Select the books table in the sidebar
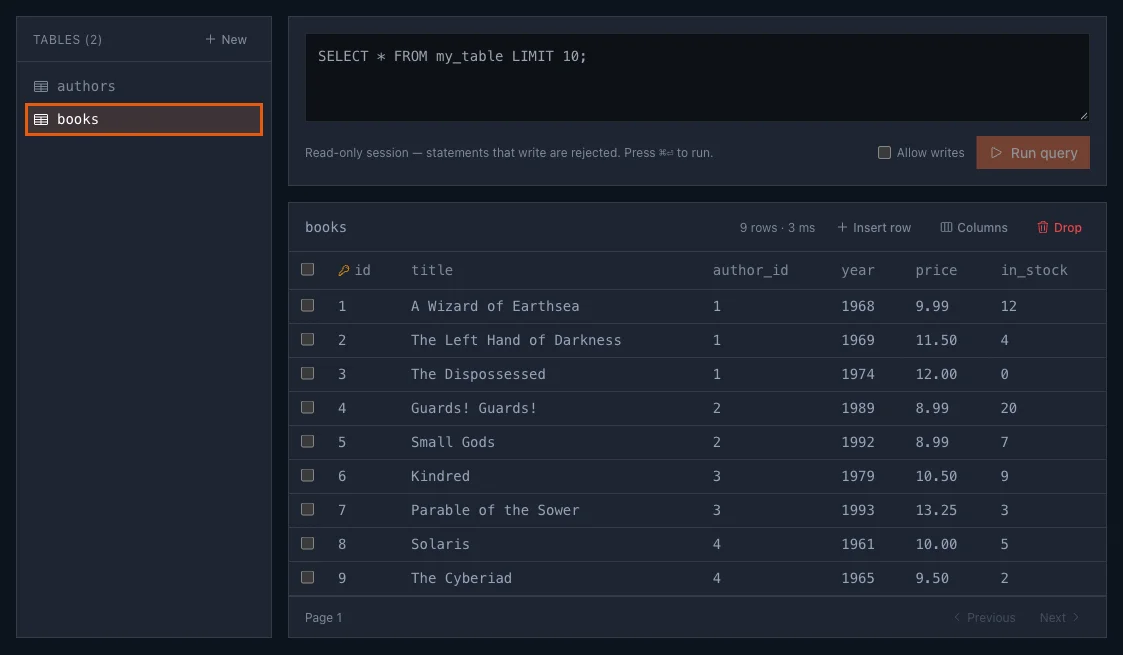Image resolution: width=1123 pixels, height=655 pixels. coord(143,120)
